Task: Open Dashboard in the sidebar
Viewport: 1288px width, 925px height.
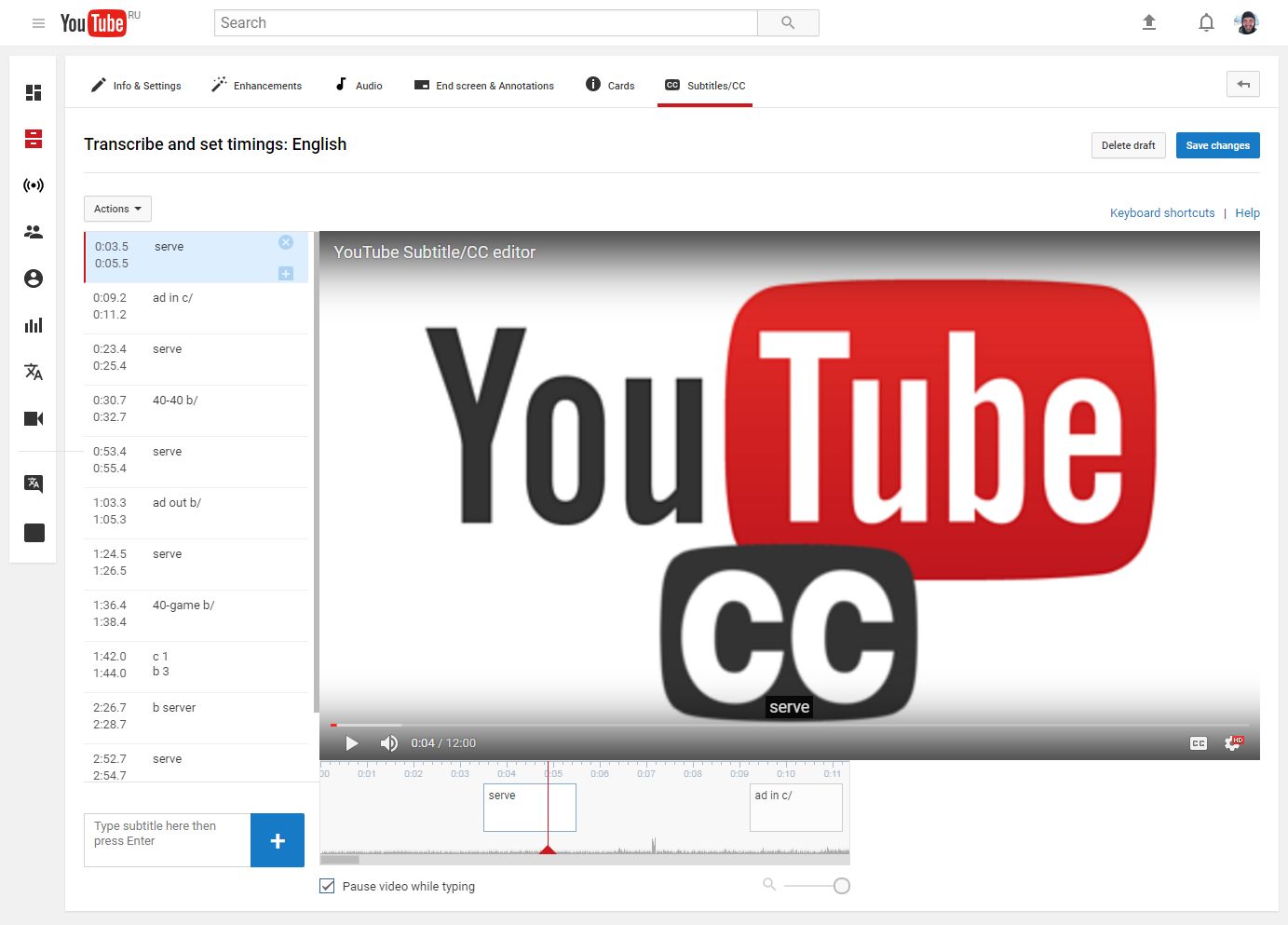Action: 34,92
